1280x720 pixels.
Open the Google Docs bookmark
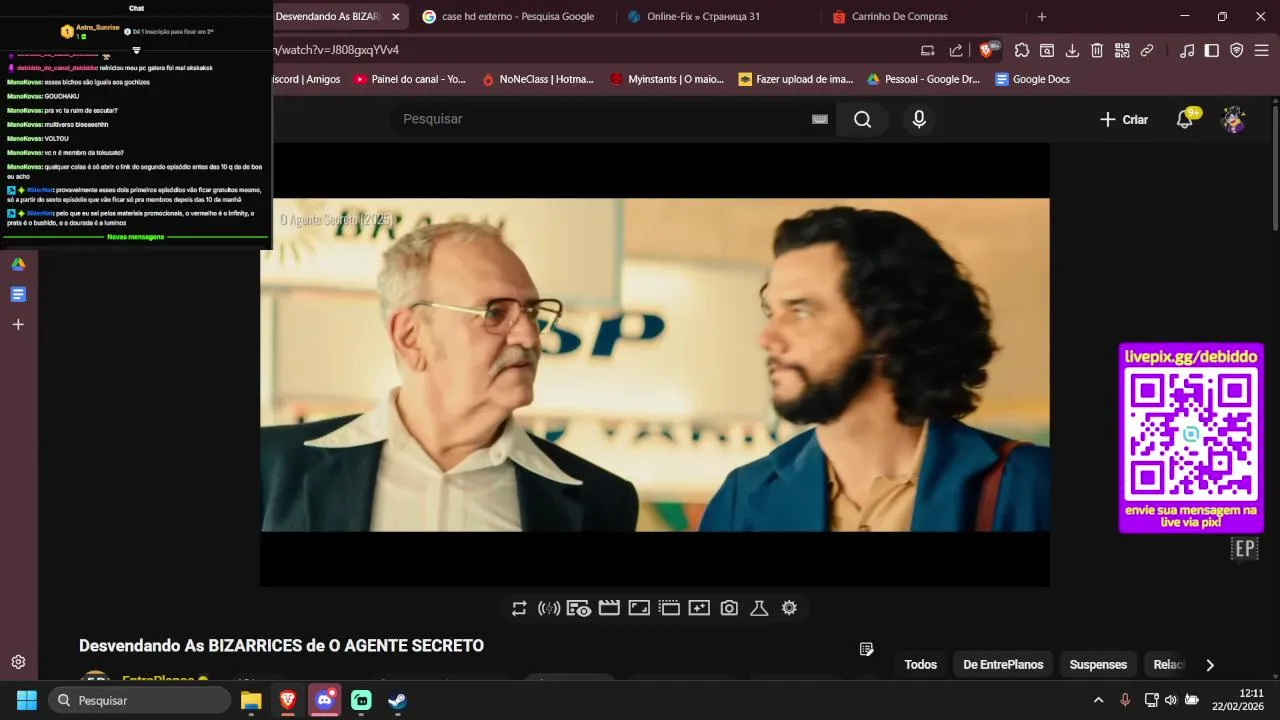point(1032,79)
